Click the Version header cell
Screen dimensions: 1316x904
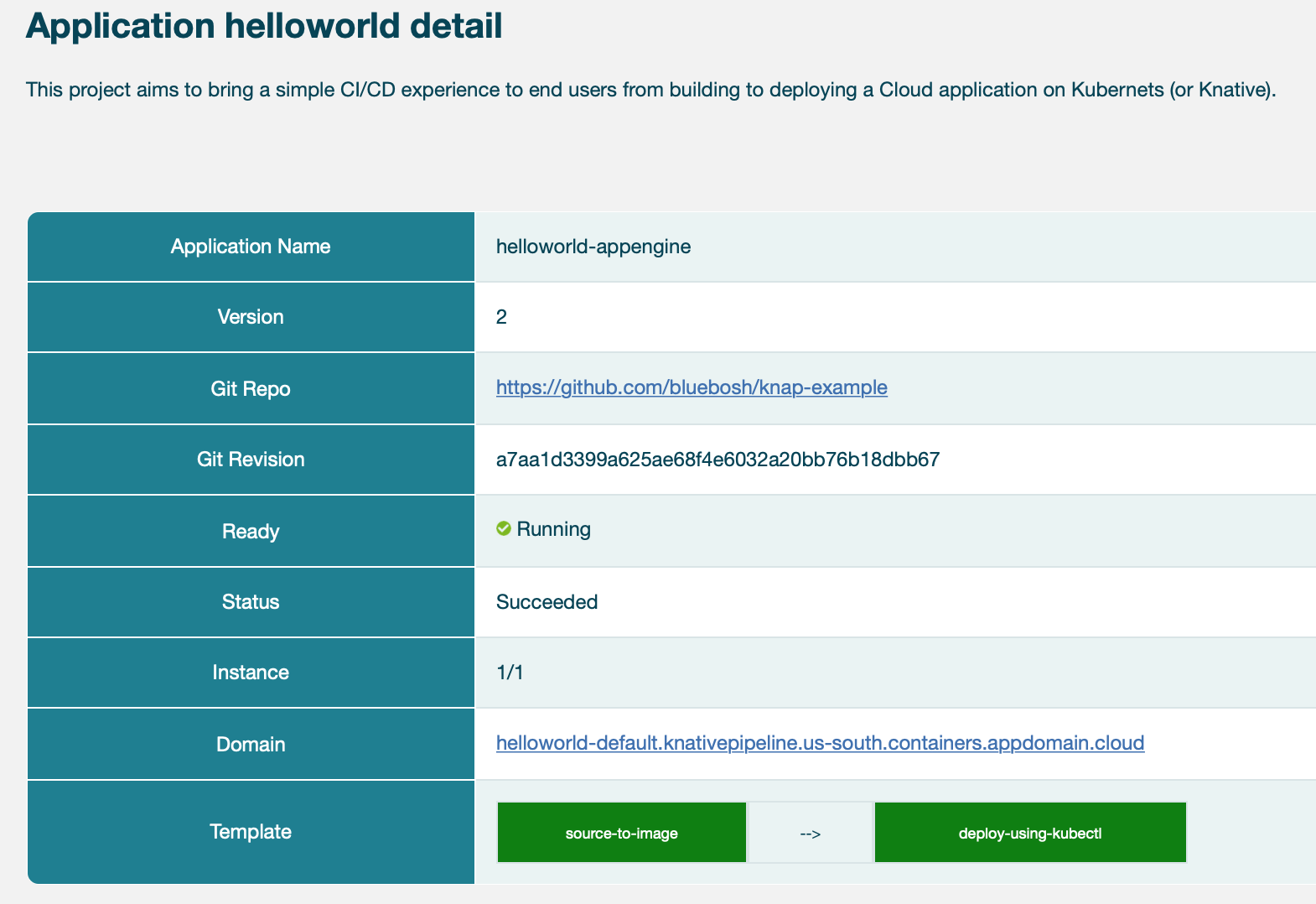[251, 317]
